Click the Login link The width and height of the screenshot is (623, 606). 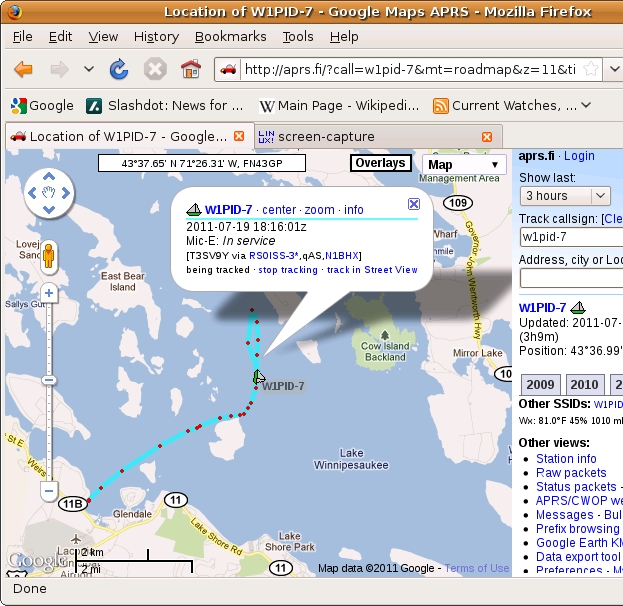tap(579, 156)
